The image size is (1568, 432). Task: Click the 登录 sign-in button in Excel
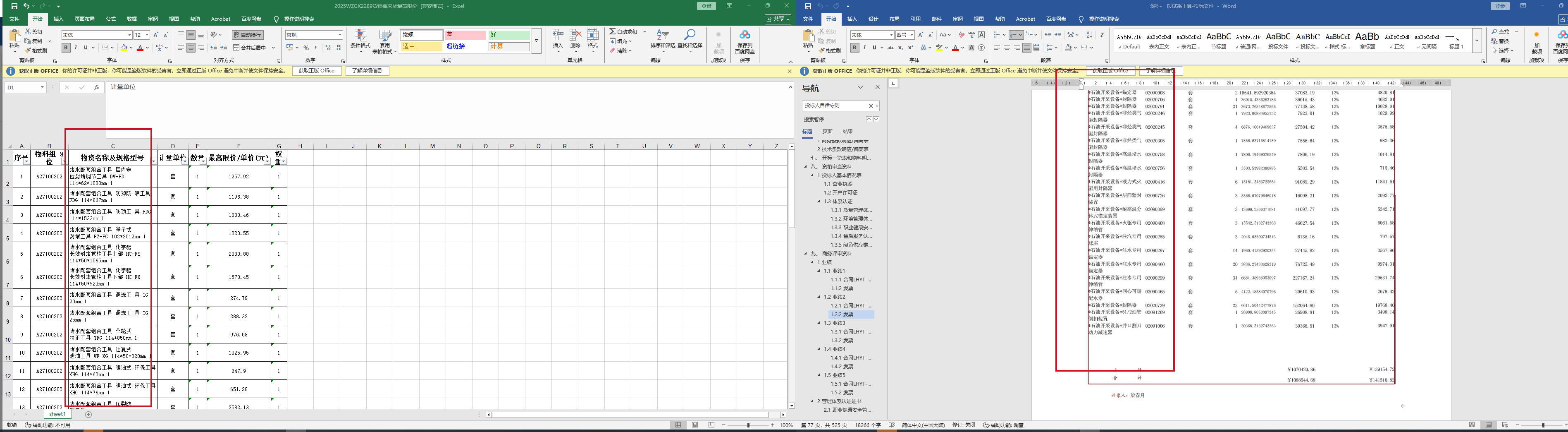point(707,6)
